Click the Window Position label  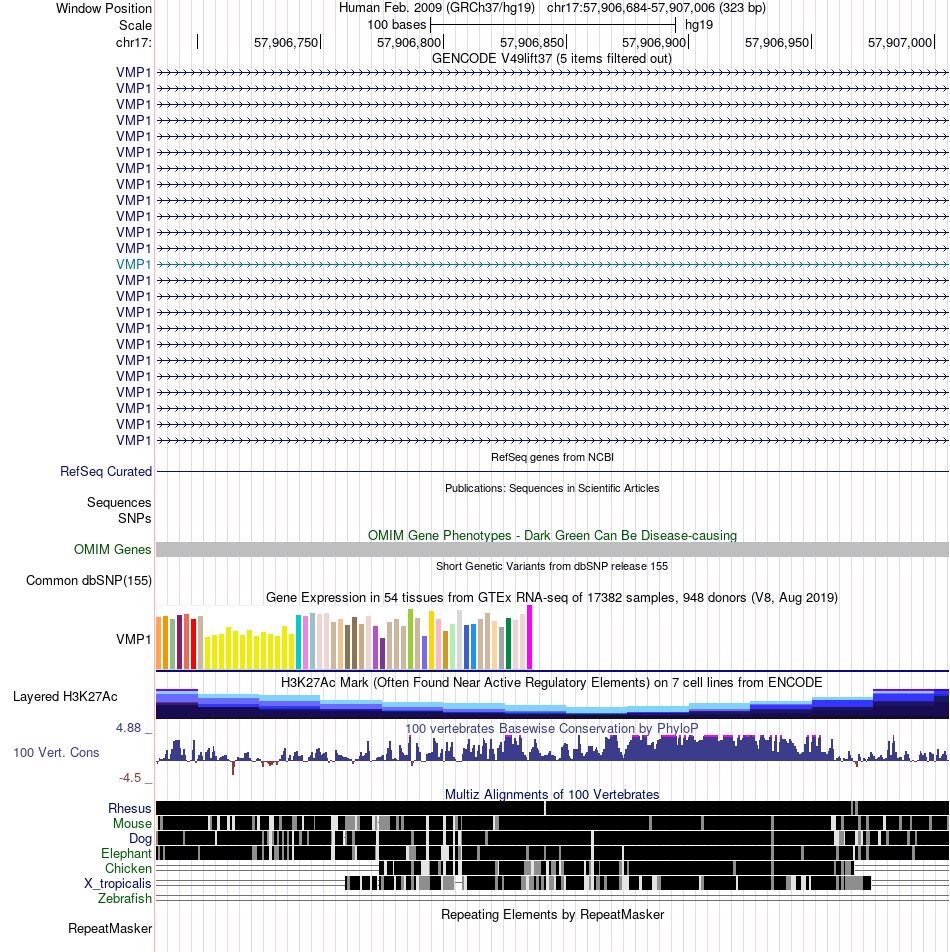pyautogui.click(x=104, y=8)
